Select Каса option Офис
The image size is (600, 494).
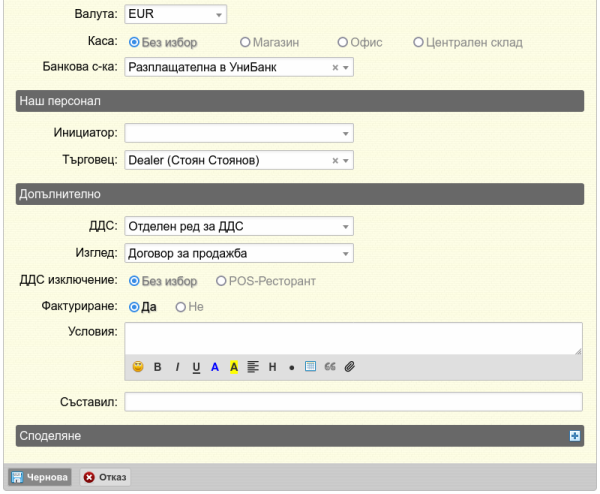pyautogui.click(x=342, y=42)
